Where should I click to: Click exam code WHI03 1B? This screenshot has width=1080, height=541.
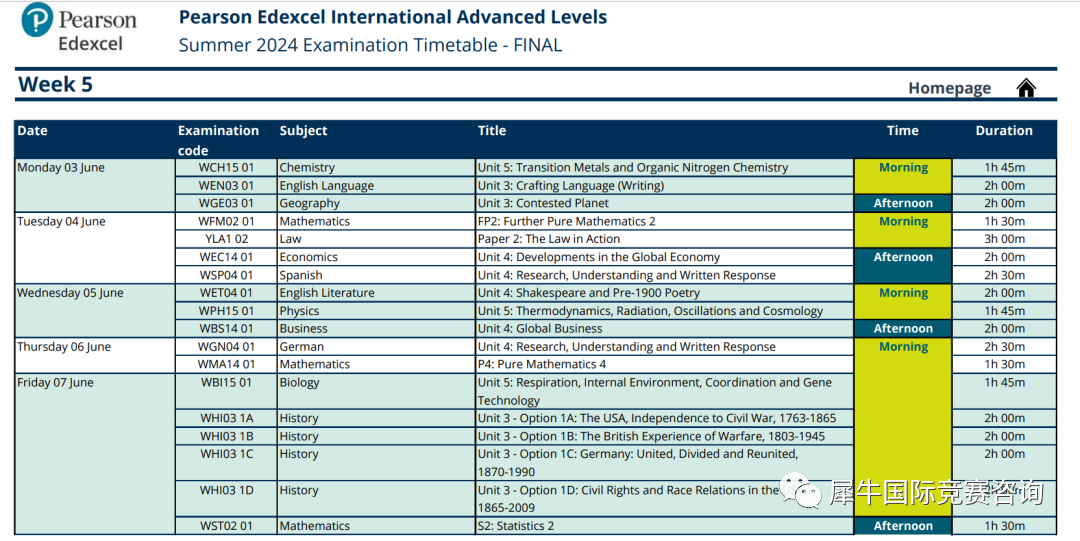226,436
